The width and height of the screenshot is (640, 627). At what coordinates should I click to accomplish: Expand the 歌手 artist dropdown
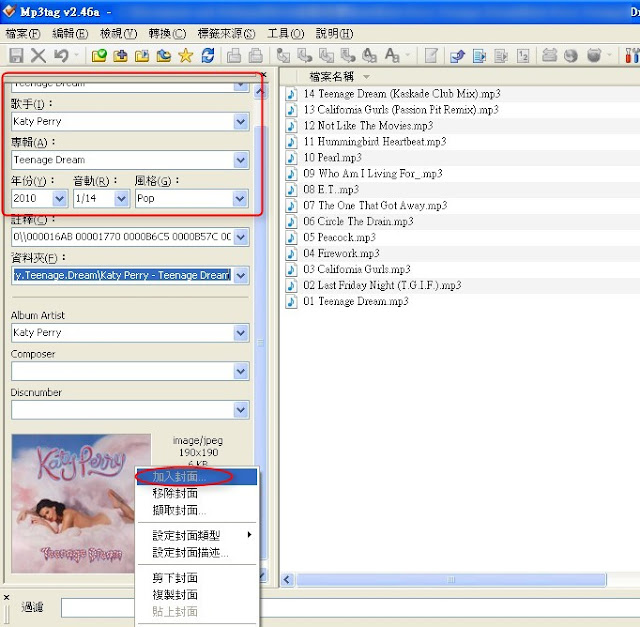[241, 122]
